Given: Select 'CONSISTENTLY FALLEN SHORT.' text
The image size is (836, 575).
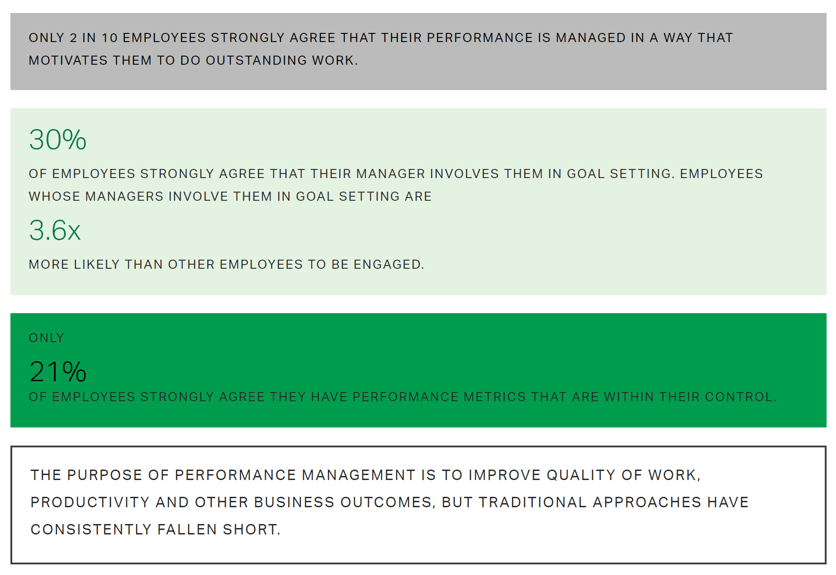Looking at the screenshot, I should [155, 530].
